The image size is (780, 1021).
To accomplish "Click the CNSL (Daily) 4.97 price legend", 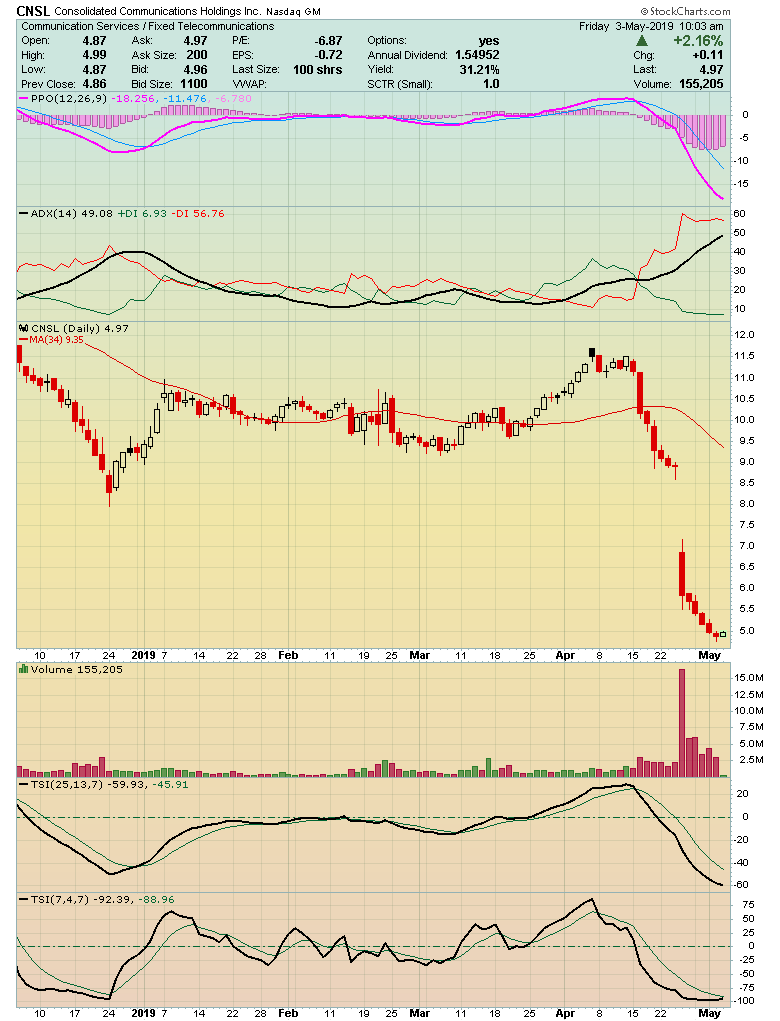I will [74, 328].
